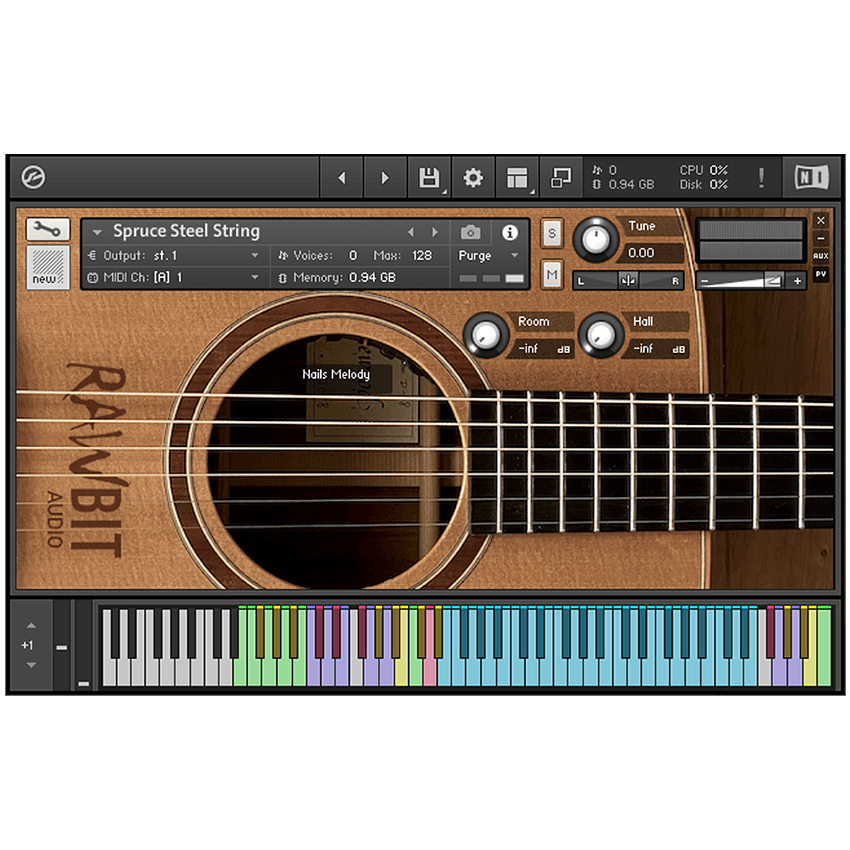The width and height of the screenshot is (850, 850).
Task: Open options via the gear icon
Action: (473, 177)
